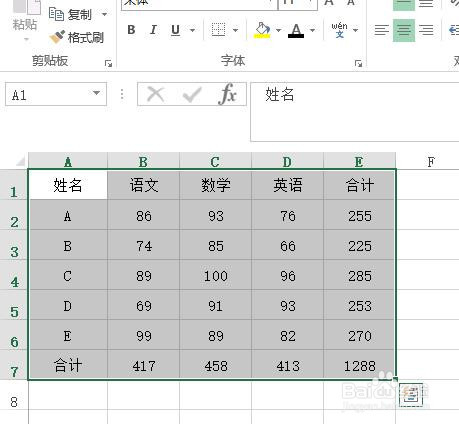
Task: Click cell with value 253
Action: (359, 305)
